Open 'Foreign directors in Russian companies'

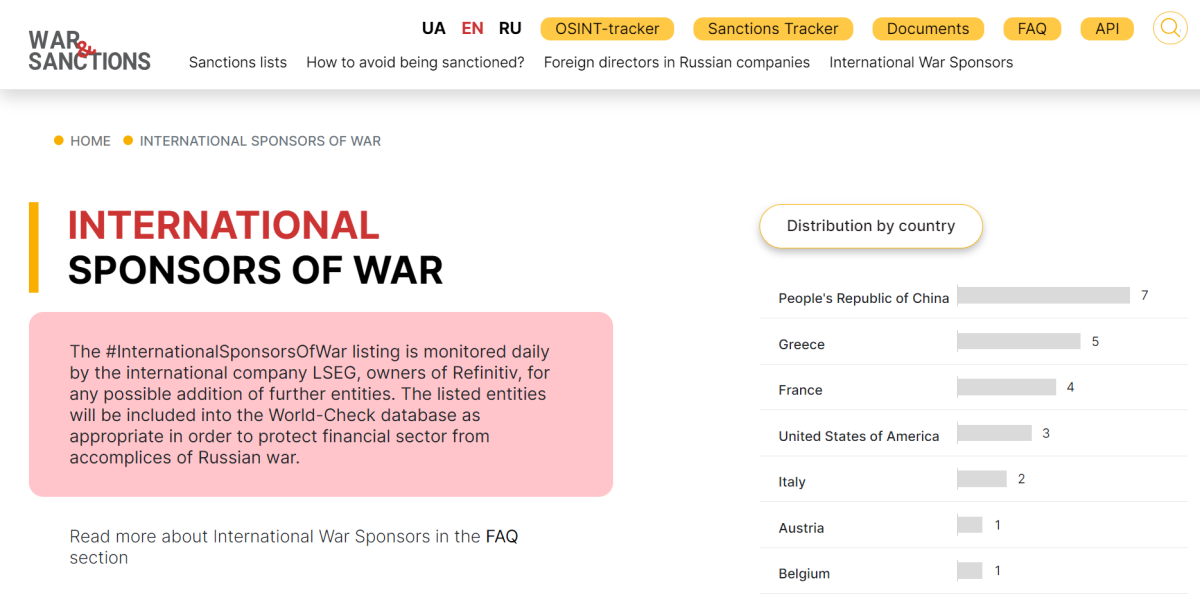pos(677,62)
